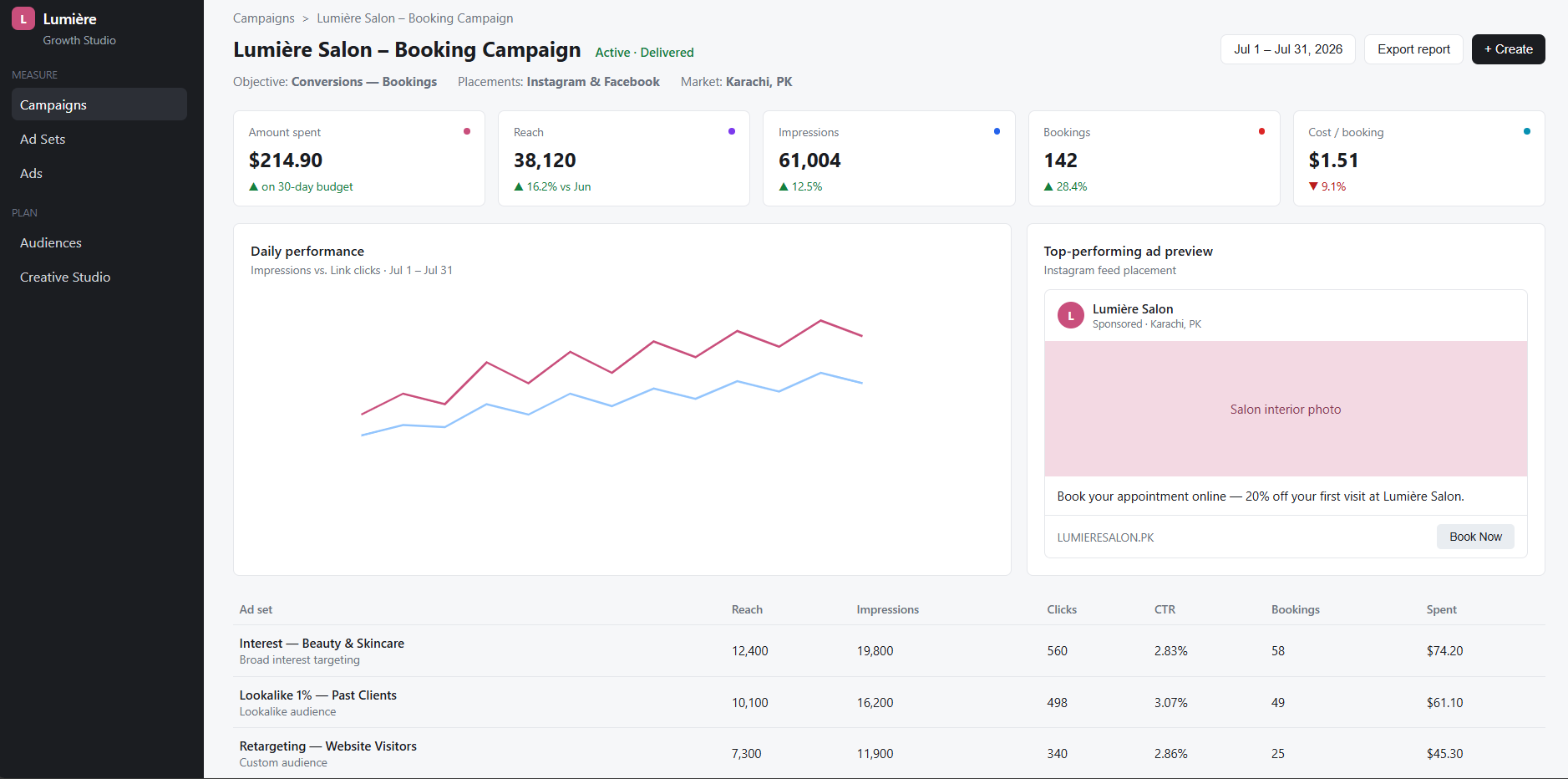Select the Cost / booking $1.51 card

tap(1419, 158)
